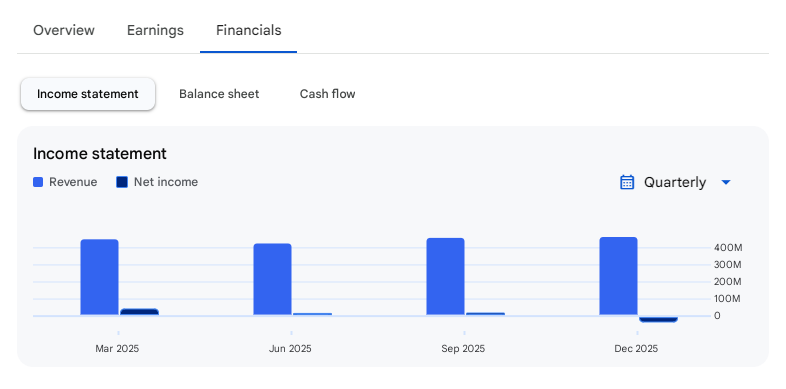The width and height of the screenshot is (786, 389).
Task: Click the Net income legend swatch
Action: coord(122,182)
